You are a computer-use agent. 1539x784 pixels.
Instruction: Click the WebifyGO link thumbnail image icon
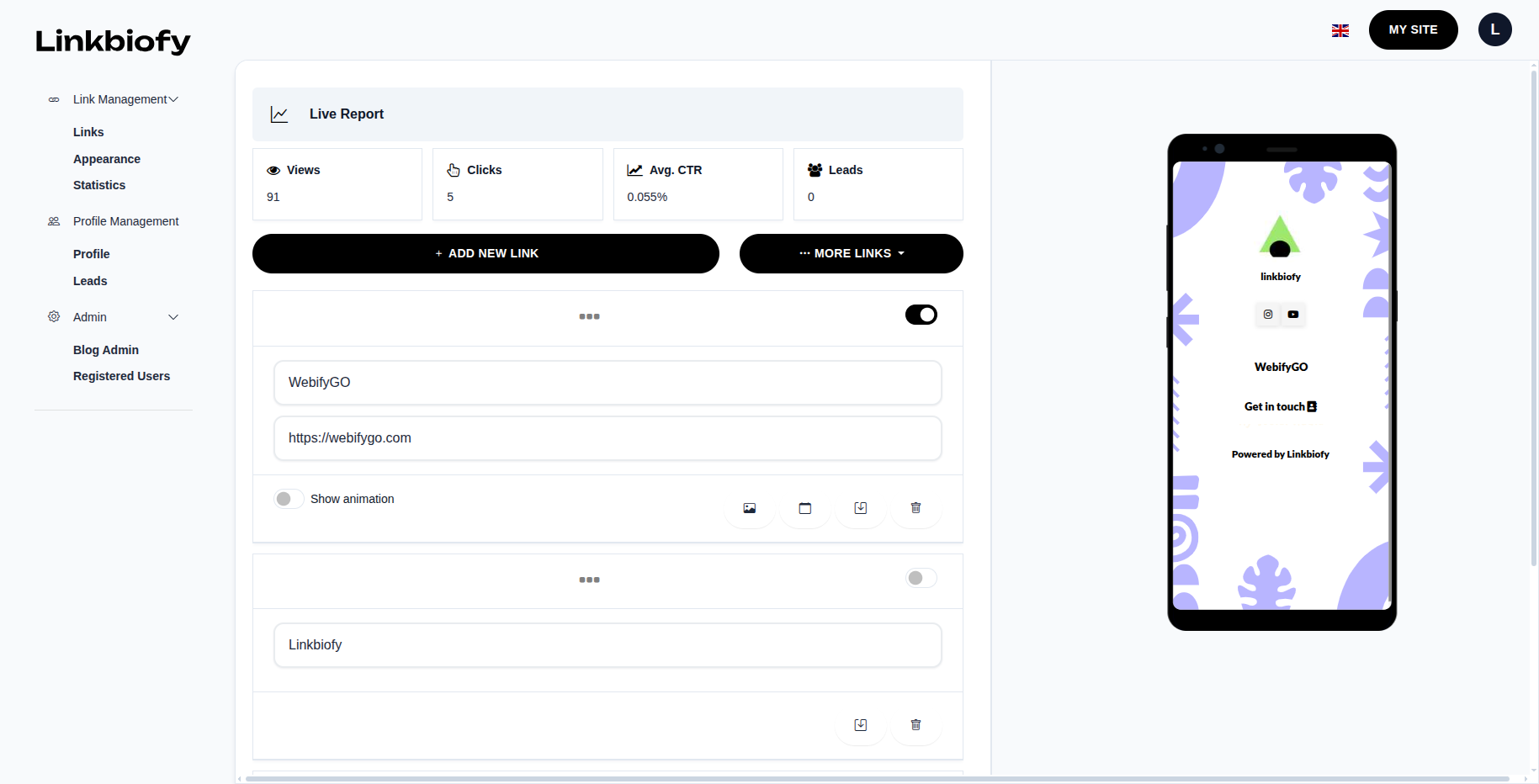pos(750,508)
